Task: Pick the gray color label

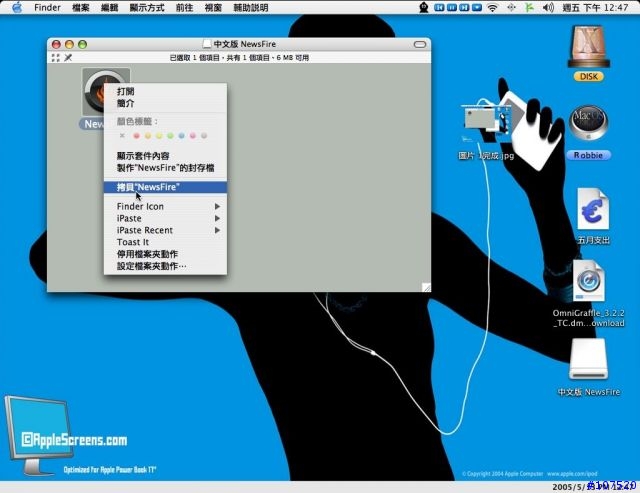Action: tap(204, 135)
